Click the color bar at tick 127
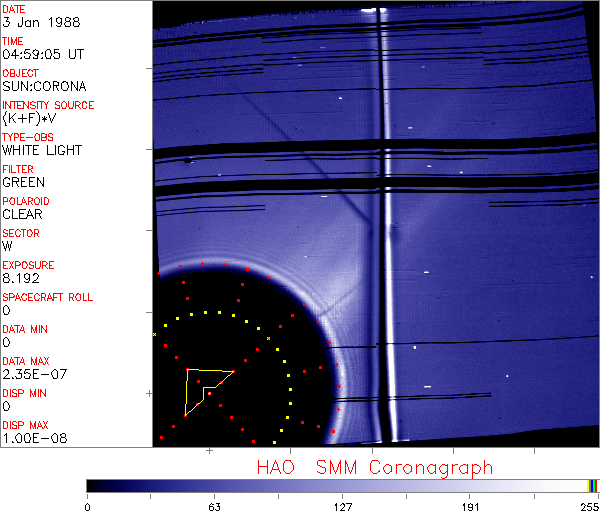 [342, 485]
